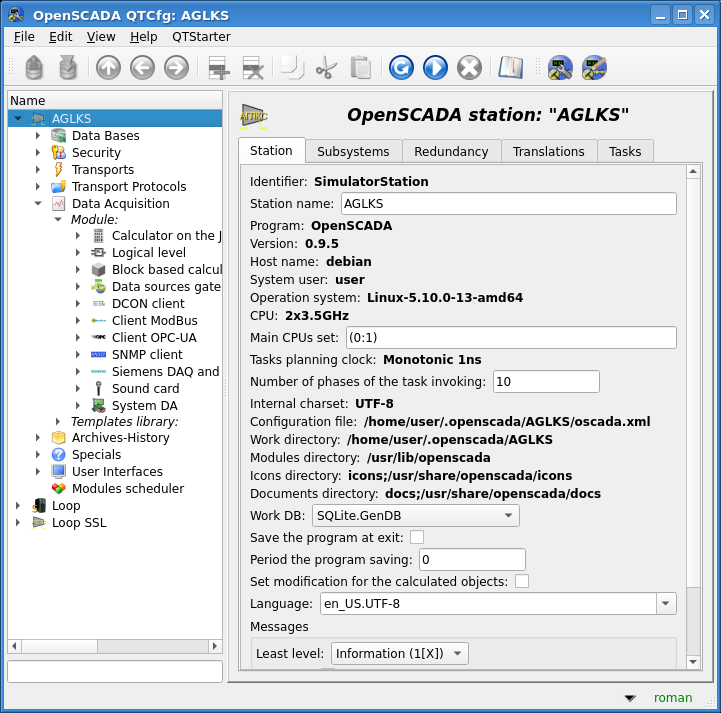Stop cyclic refresh with the X icon
The image size is (721, 713).
[469, 68]
